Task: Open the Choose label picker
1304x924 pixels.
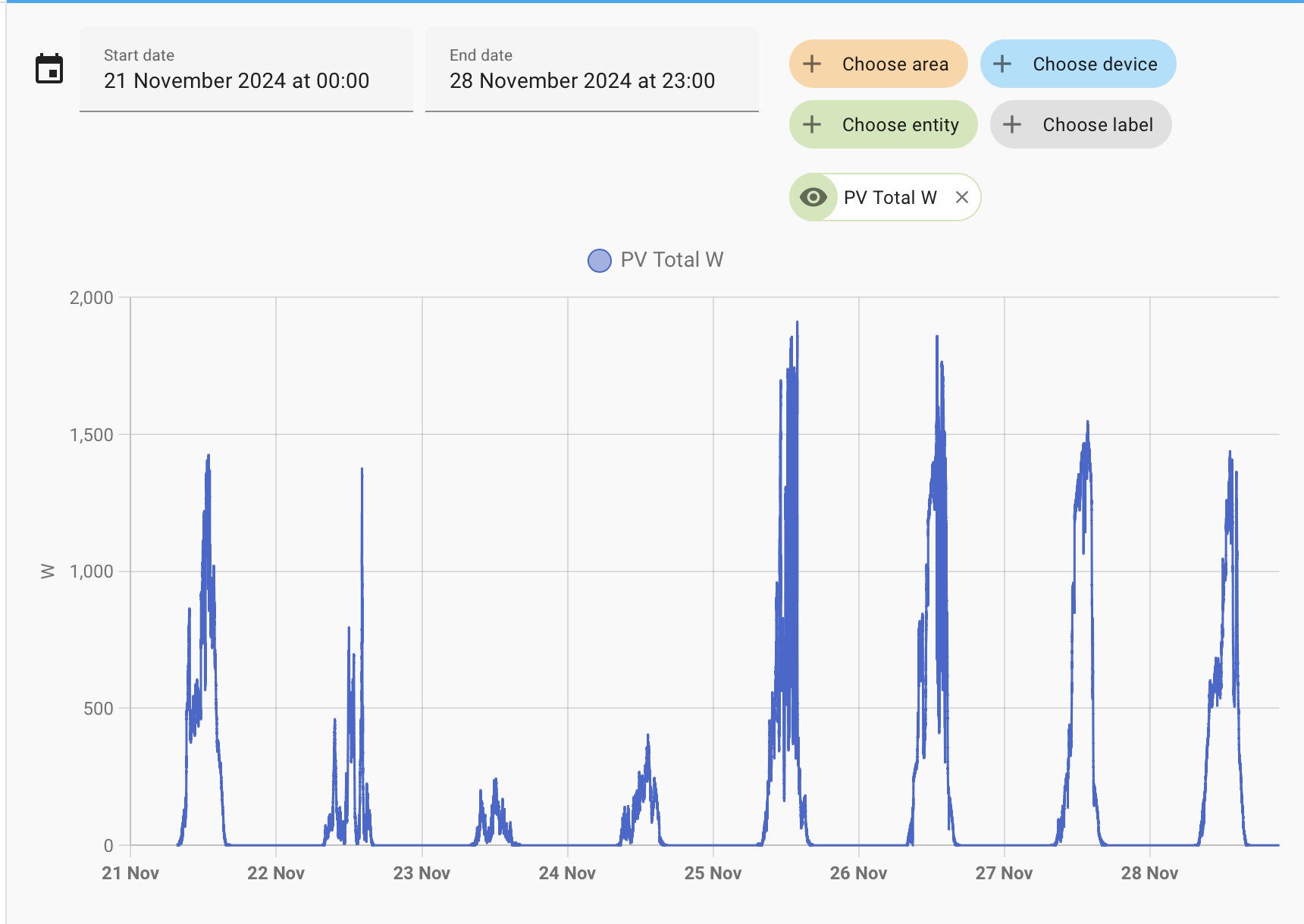Action: click(x=1097, y=124)
